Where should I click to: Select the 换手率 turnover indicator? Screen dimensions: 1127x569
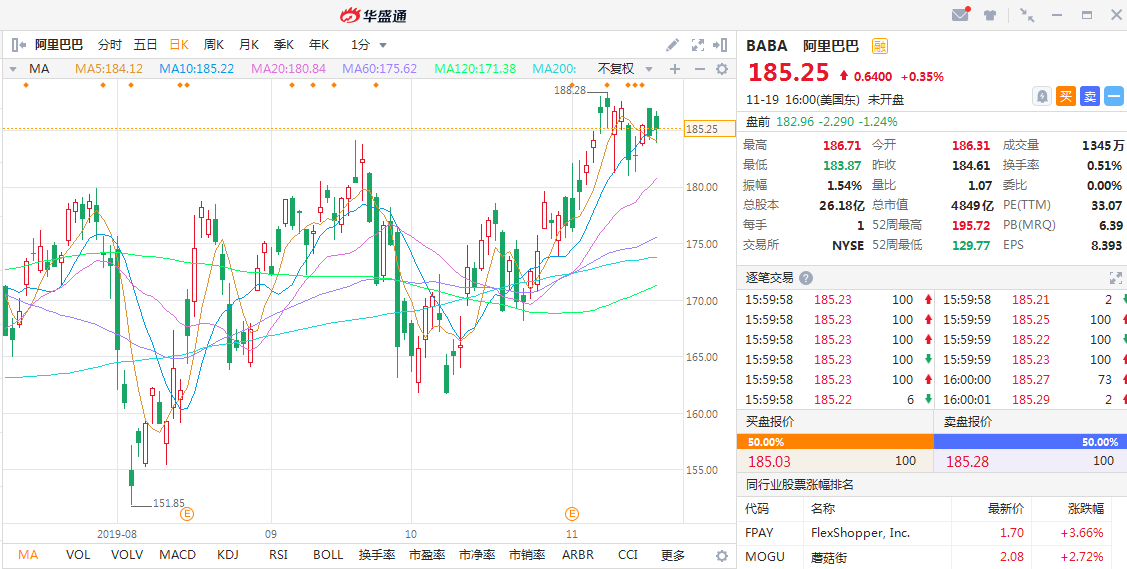[377, 555]
